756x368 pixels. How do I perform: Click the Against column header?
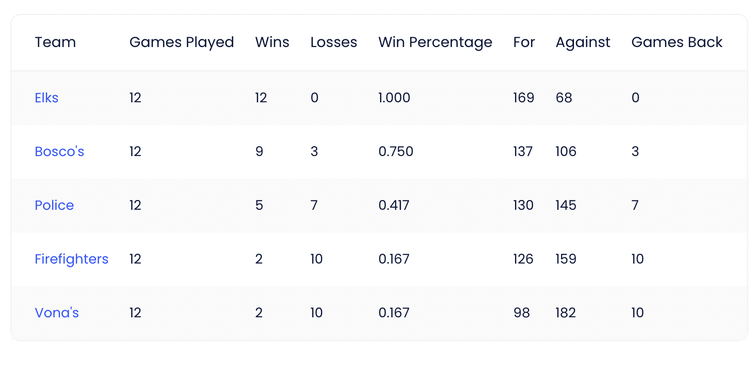583,42
